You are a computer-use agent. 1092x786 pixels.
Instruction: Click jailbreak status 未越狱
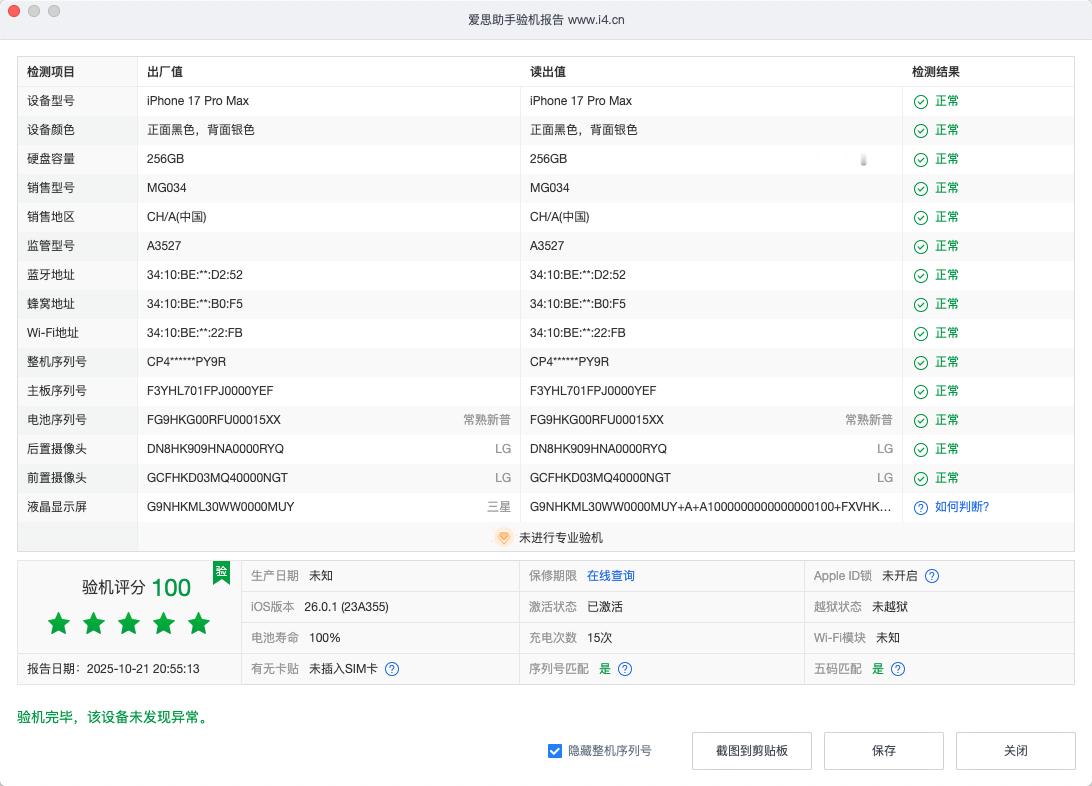point(890,607)
